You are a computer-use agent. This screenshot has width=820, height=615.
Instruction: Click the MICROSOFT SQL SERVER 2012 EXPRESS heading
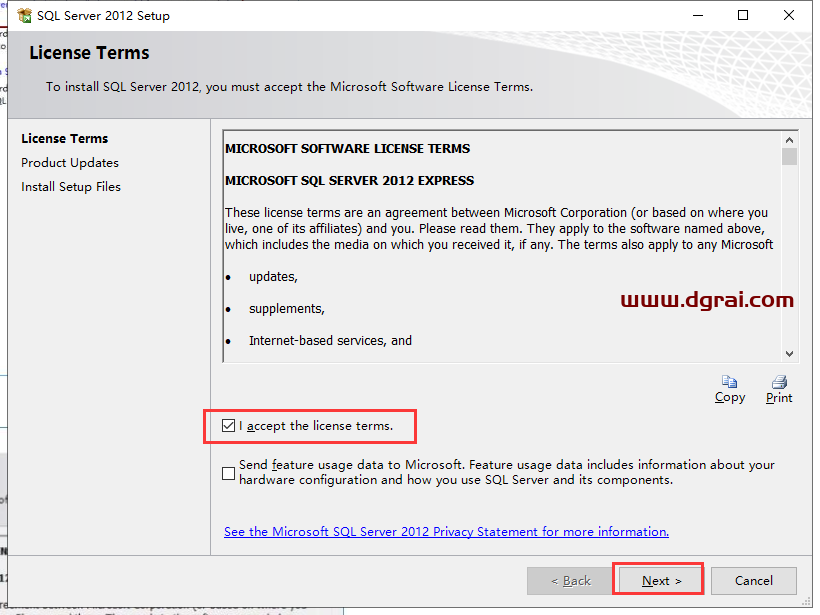click(x=349, y=180)
